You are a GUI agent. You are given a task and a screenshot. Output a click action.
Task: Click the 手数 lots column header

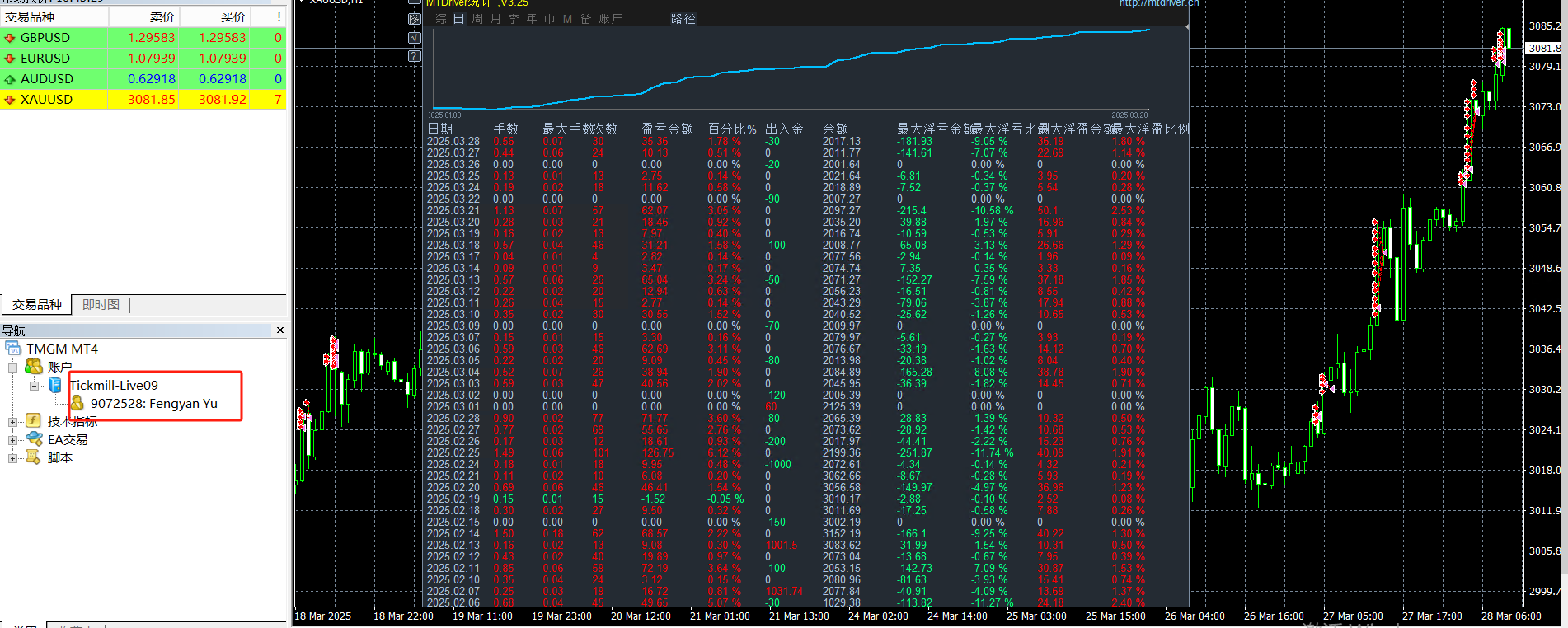pos(505,129)
